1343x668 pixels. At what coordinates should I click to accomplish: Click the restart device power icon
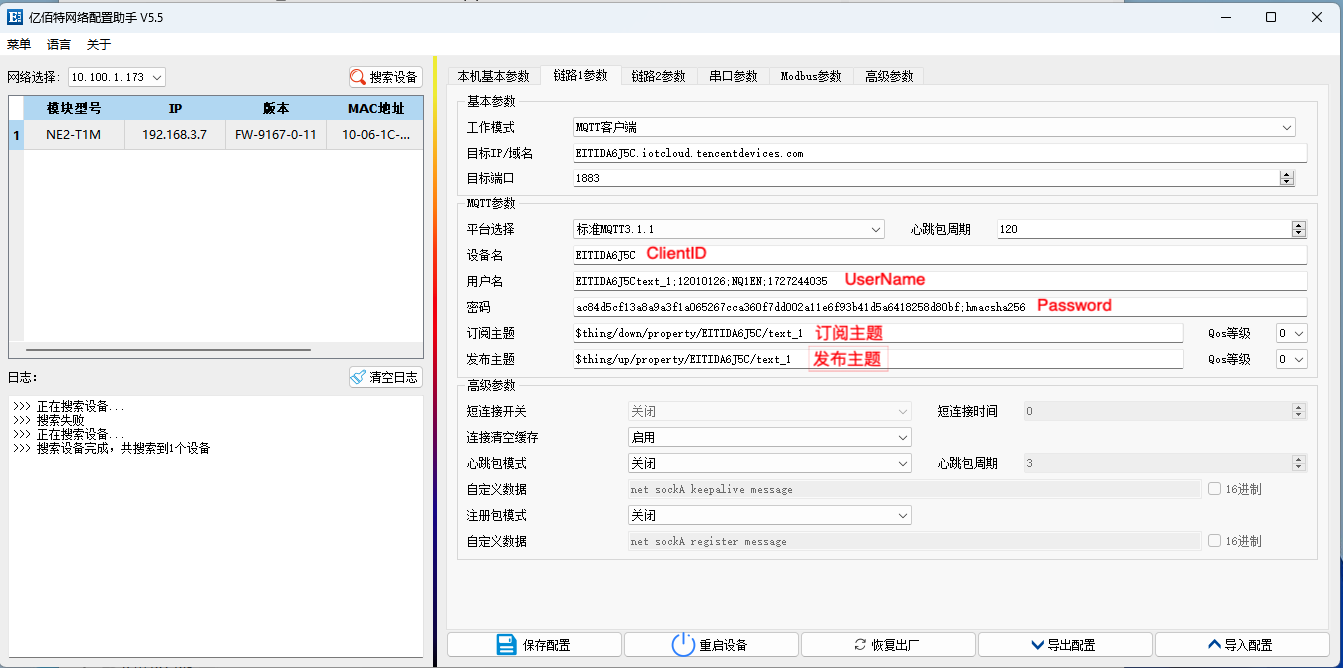coord(683,645)
